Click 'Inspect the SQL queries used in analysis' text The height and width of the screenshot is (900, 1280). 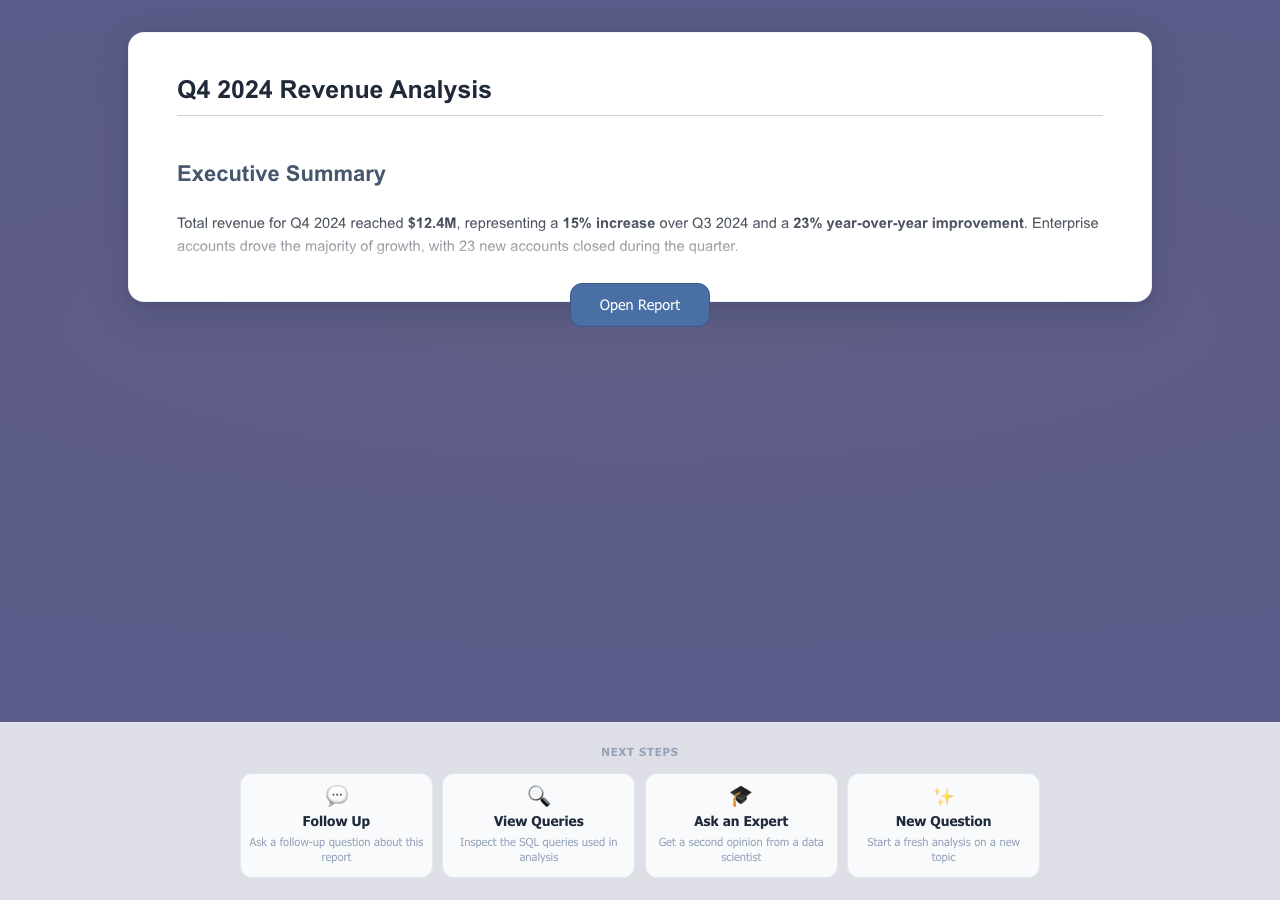coord(538,849)
